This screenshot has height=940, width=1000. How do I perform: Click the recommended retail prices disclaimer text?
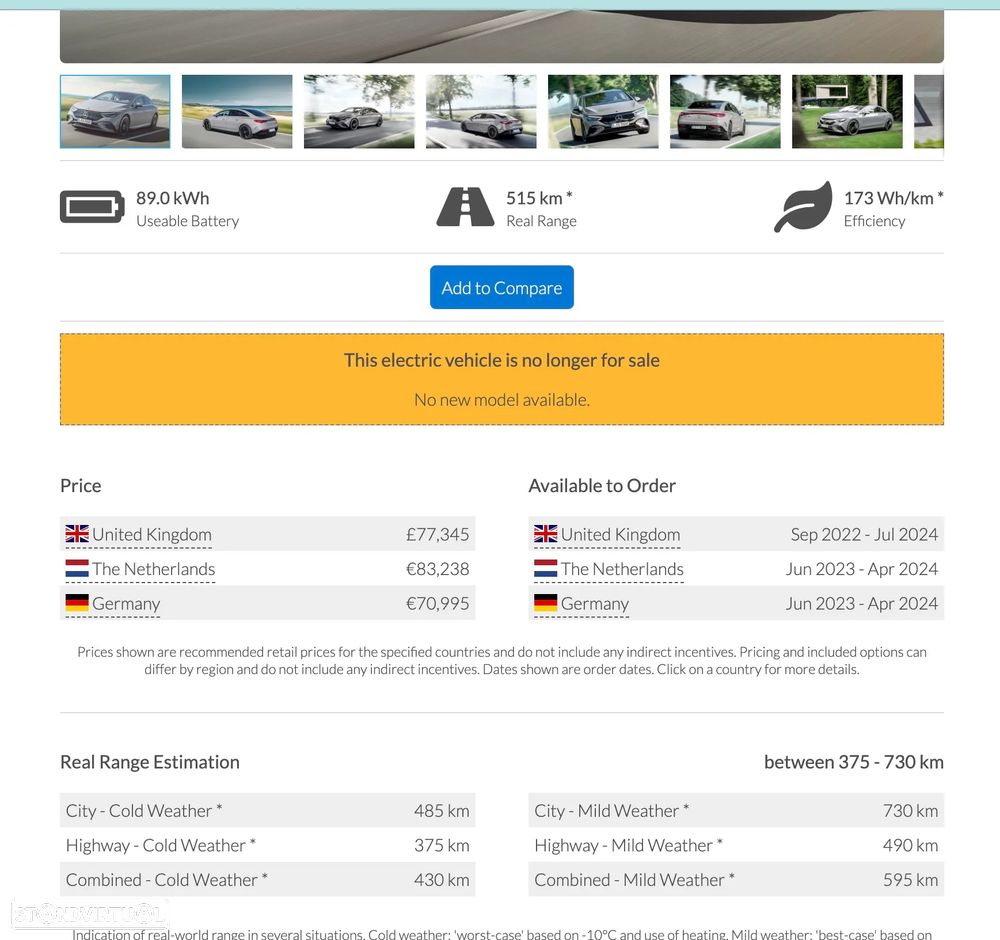pyautogui.click(x=502, y=661)
